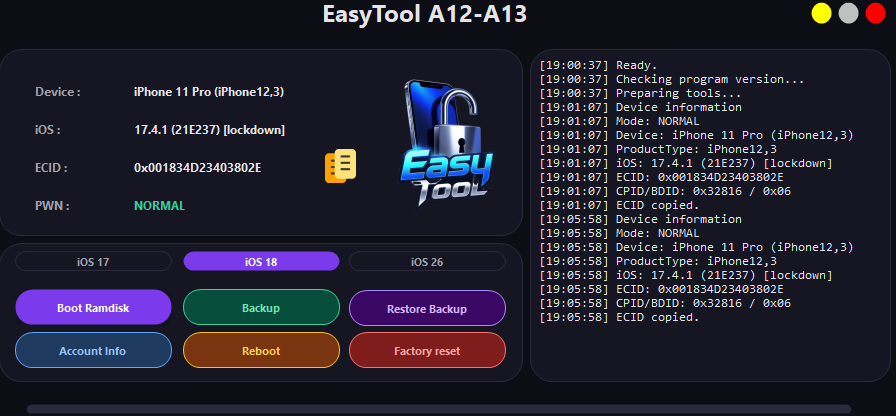This screenshot has height=416, width=896.
Task: Select the bold iOS version in the info panel
Action: [210, 130]
